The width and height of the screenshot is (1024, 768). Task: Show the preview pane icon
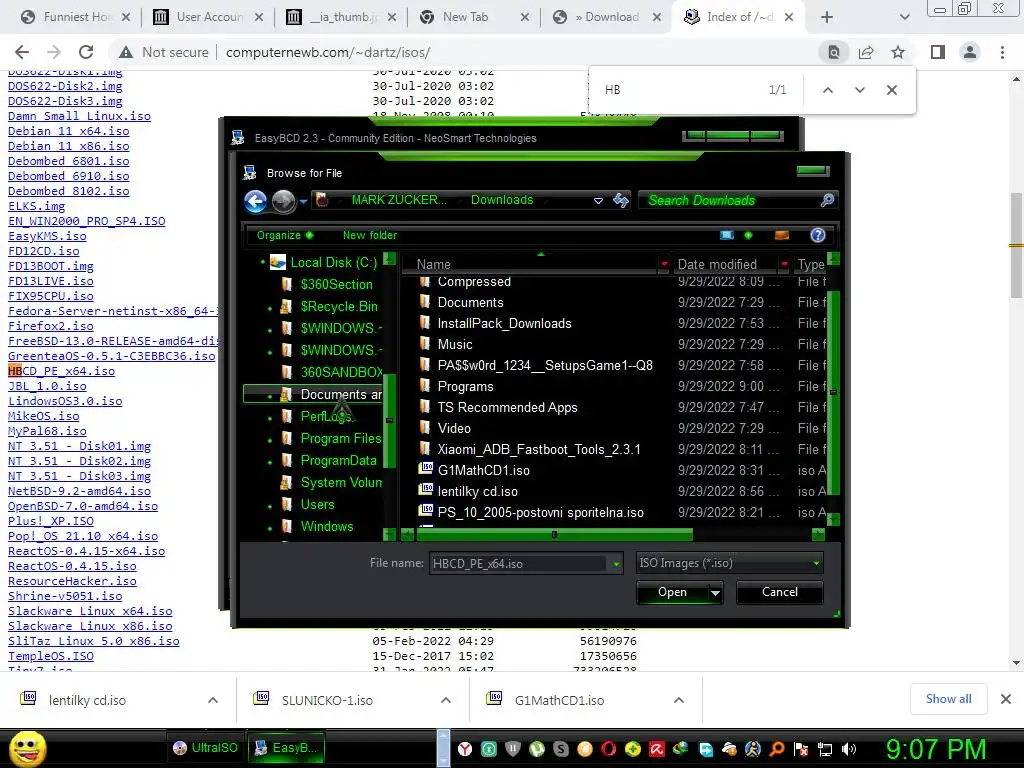tap(782, 235)
